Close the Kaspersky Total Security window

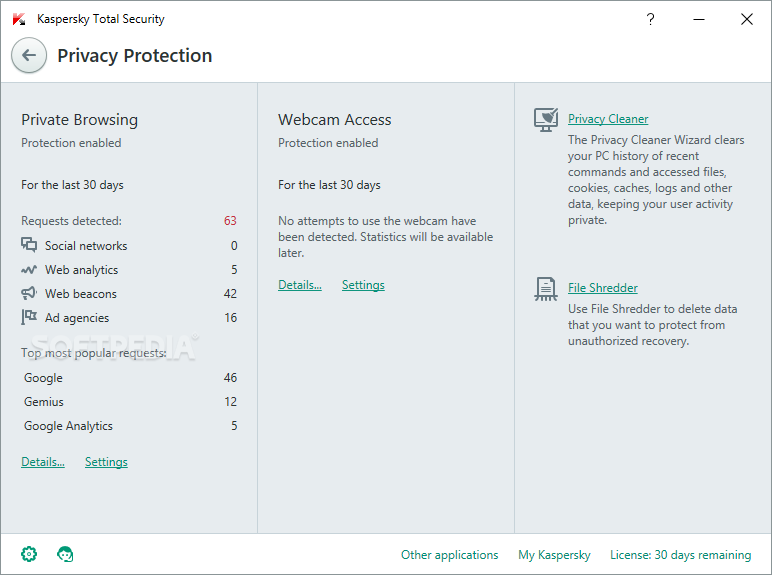(x=746, y=19)
